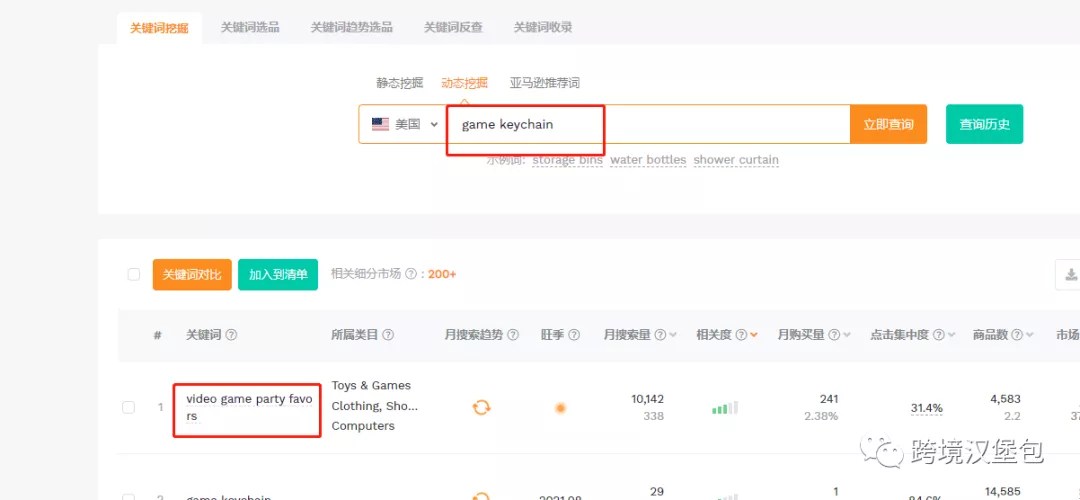Viewport: 1080px width, 500px height.
Task: Toggle the select-all checkbox beside 关键词对比
Action: tap(134, 275)
